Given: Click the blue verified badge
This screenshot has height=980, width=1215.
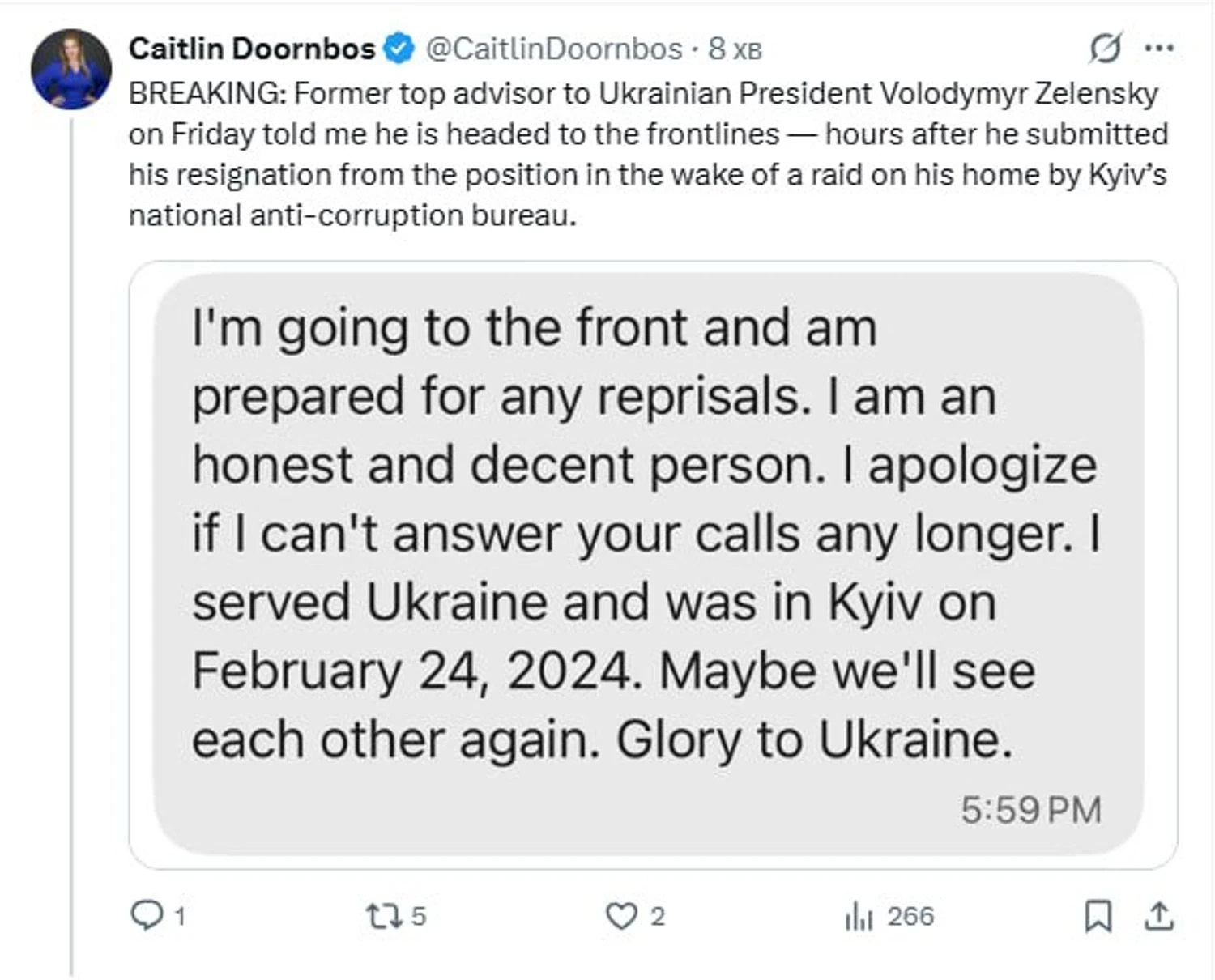Looking at the screenshot, I should click(399, 49).
